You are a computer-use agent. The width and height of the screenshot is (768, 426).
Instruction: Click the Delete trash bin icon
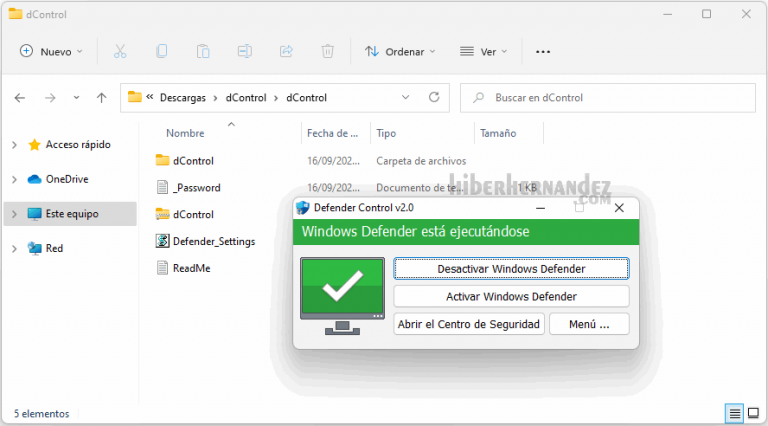point(327,51)
